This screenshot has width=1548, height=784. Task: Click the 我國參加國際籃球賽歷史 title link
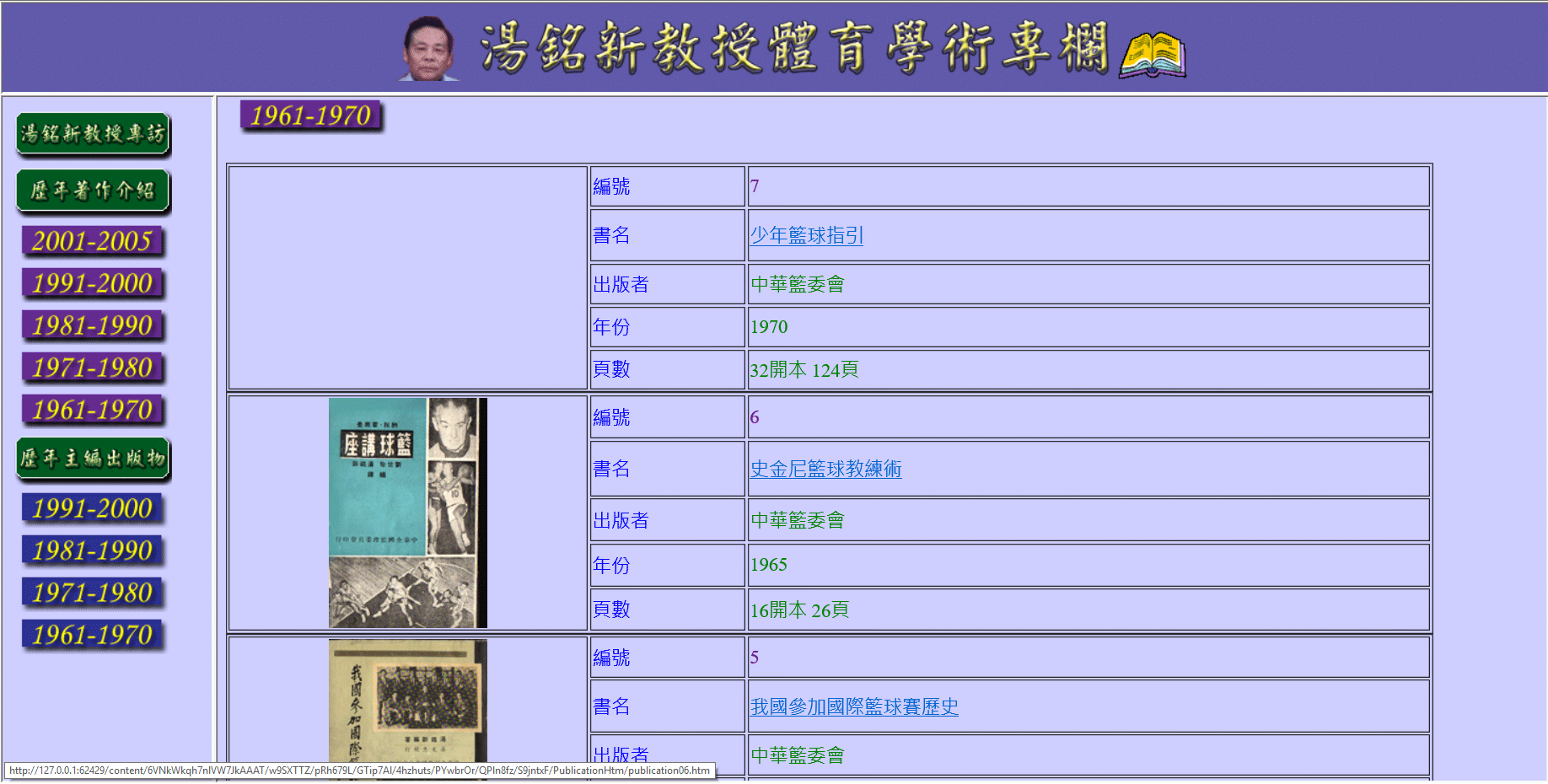pos(853,706)
